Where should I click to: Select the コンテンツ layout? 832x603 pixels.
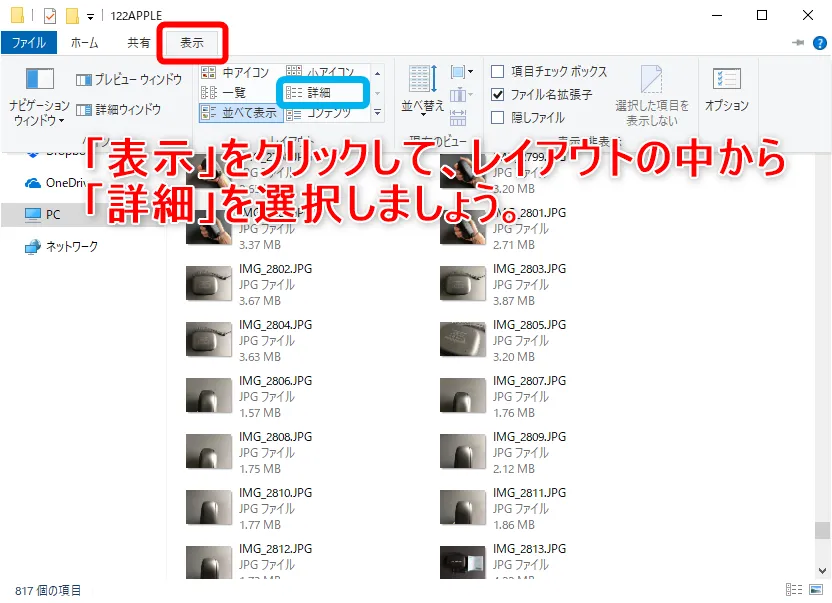(319, 113)
